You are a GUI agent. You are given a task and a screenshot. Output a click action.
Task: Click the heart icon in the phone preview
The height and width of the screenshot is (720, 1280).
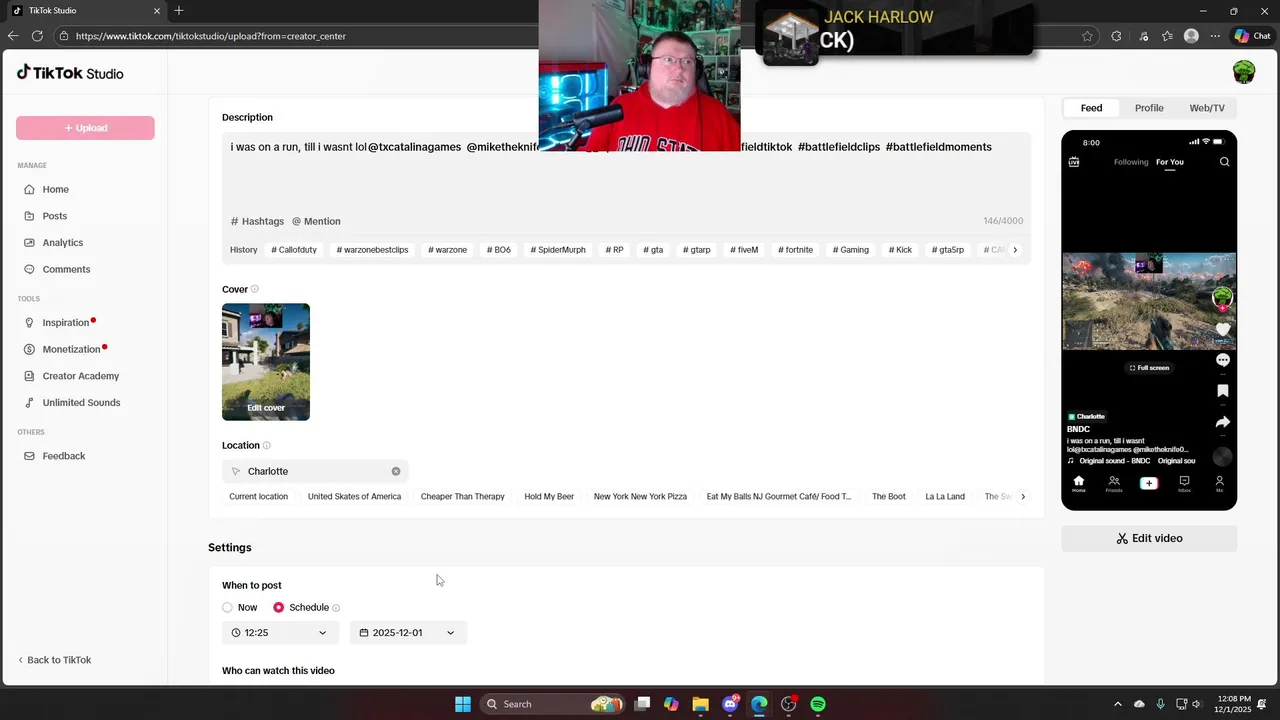(x=1222, y=329)
